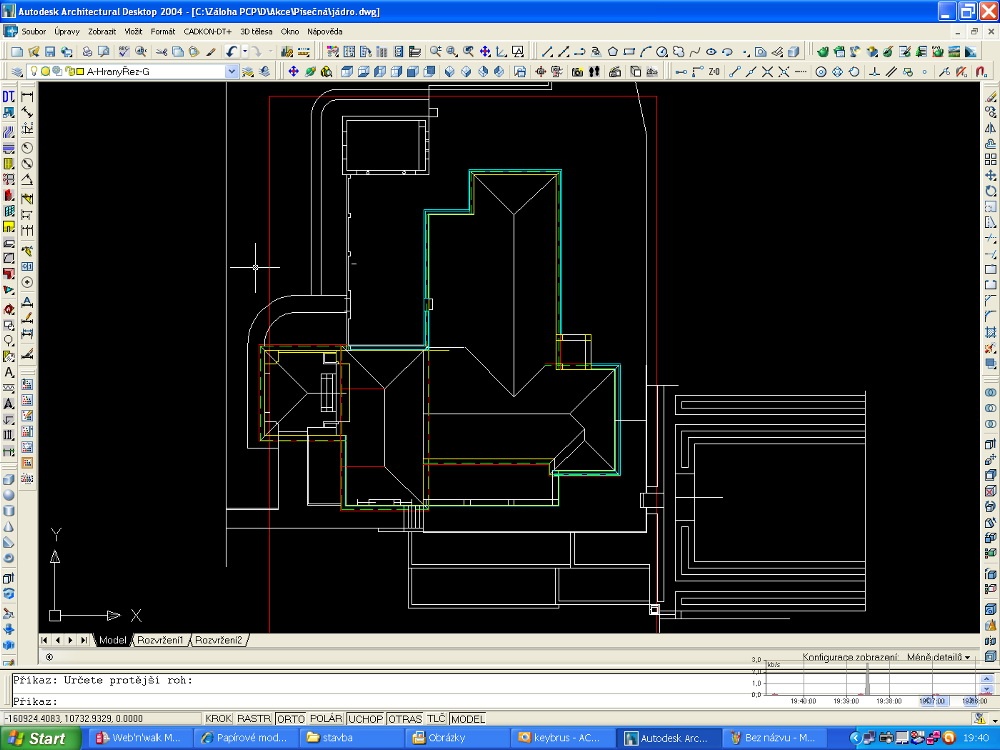Open the Obrázky taskbar button
The height and width of the screenshot is (750, 1000).
458,738
